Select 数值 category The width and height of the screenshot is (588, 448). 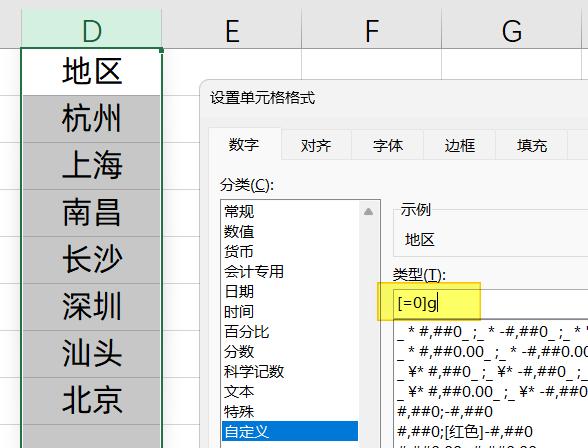click(x=290, y=232)
